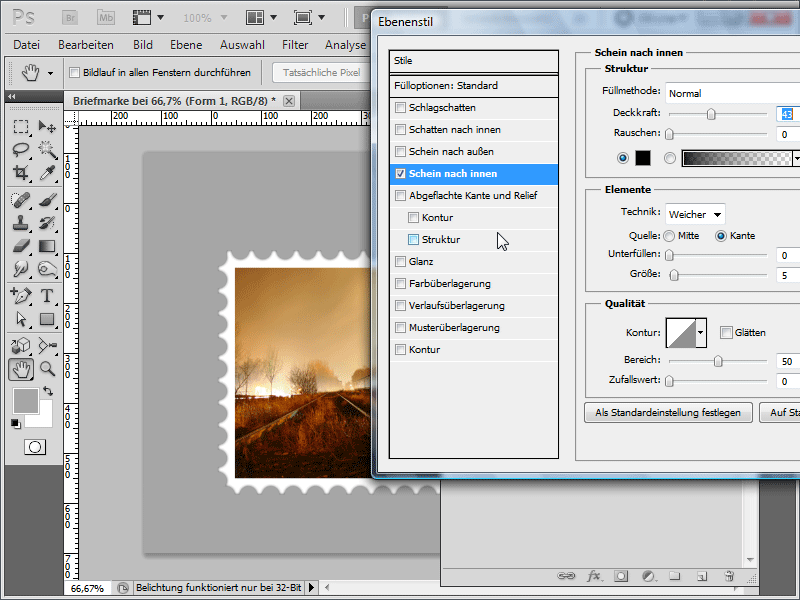Viewport: 800px width, 600px height.
Task: Select the Lasso tool
Action: click(20, 149)
